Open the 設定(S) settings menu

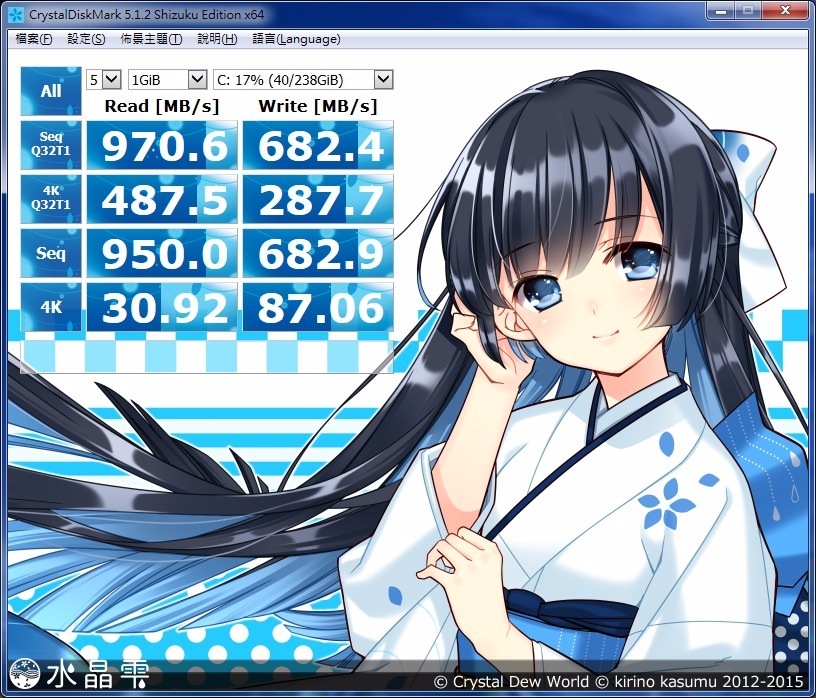click(x=86, y=39)
